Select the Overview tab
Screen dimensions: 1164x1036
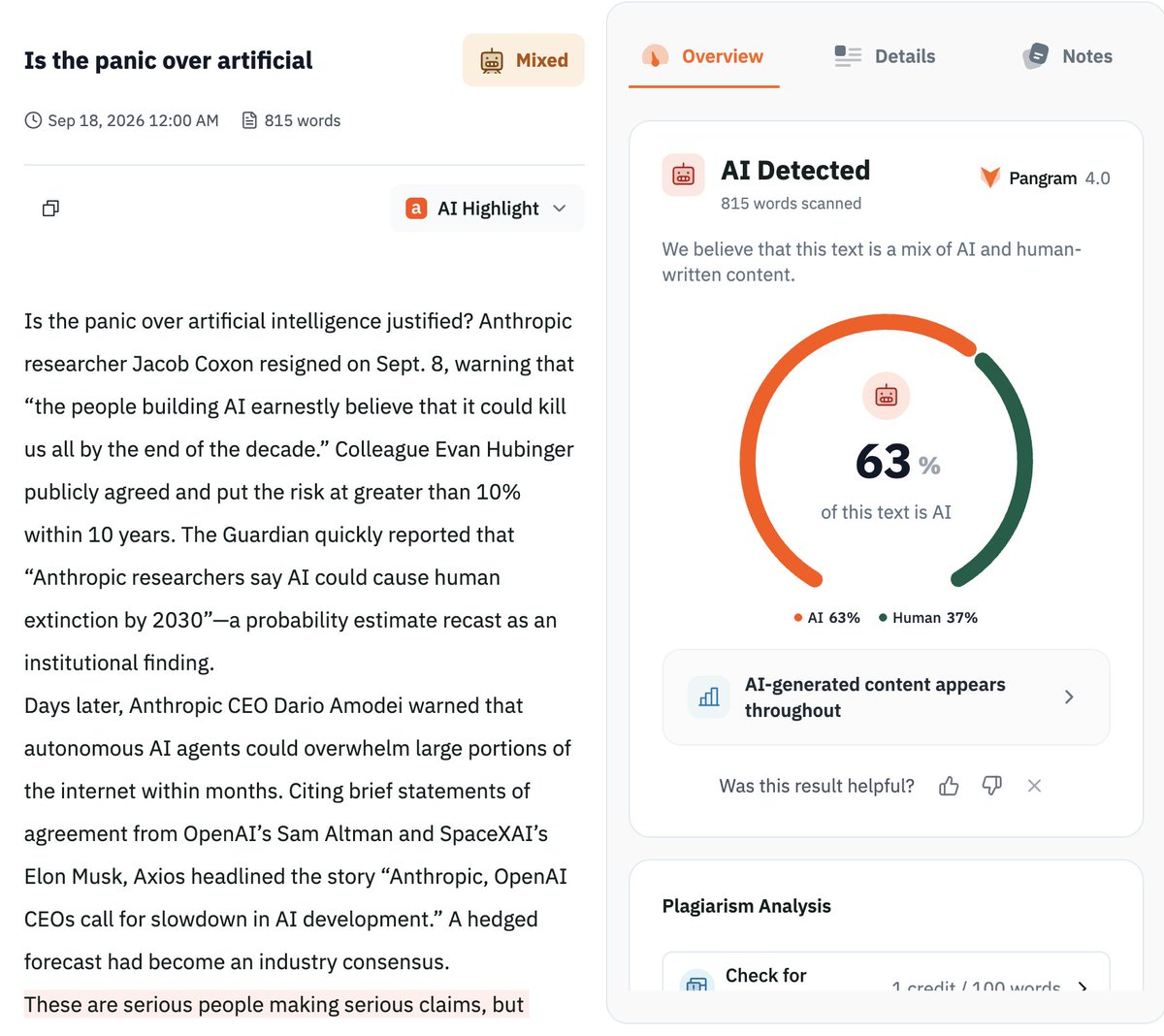click(703, 56)
